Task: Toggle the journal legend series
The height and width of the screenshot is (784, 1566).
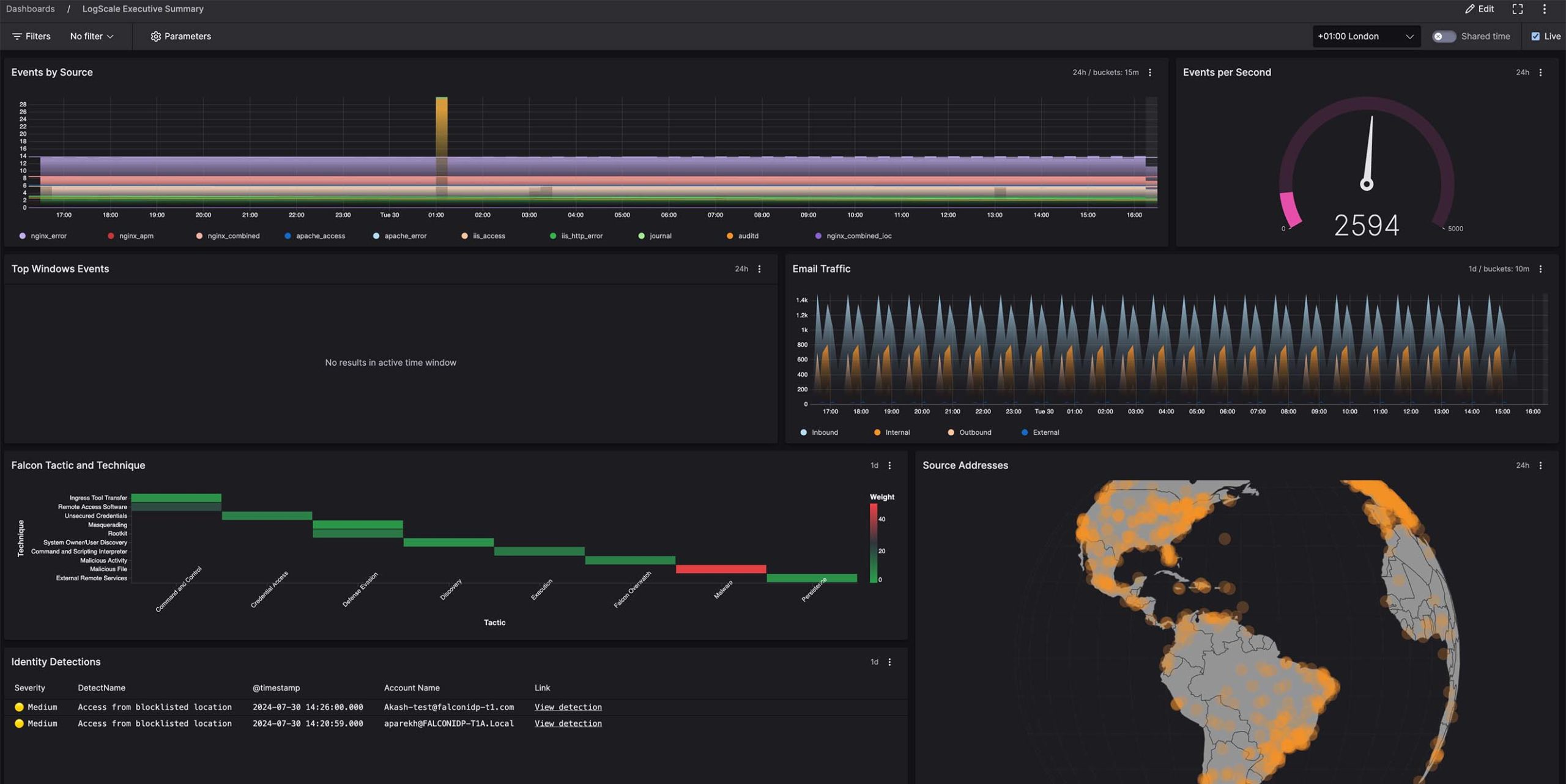Action: 655,236
